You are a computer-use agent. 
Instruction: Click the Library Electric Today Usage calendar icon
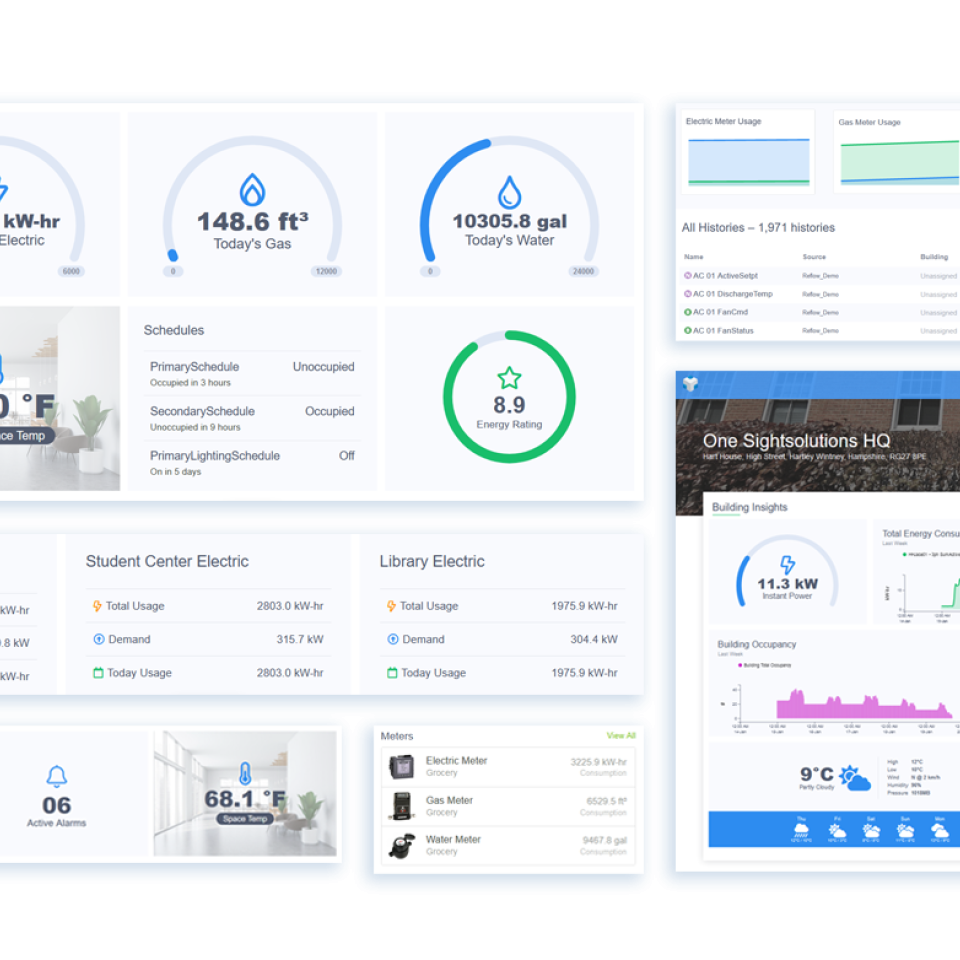pyautogui.click(x=392, y=673)
